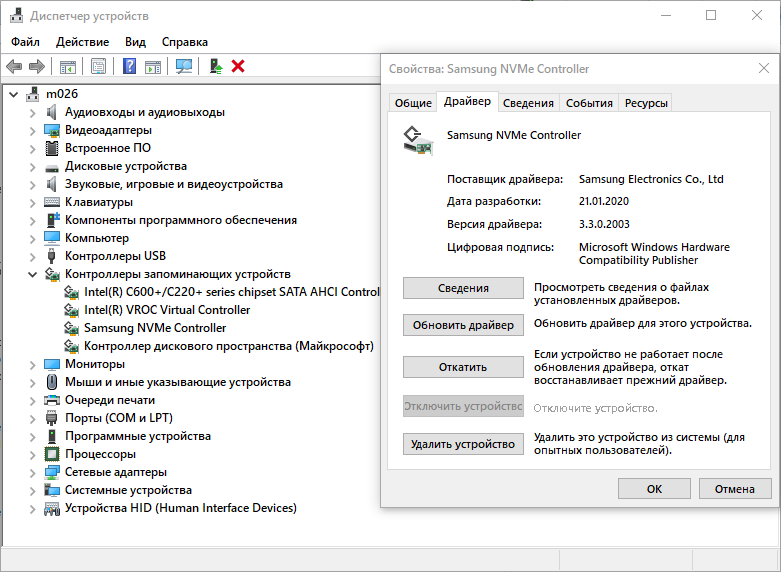
Task: Expand Аудиовходы и аудиовыходы category
Action: [32, 113]
